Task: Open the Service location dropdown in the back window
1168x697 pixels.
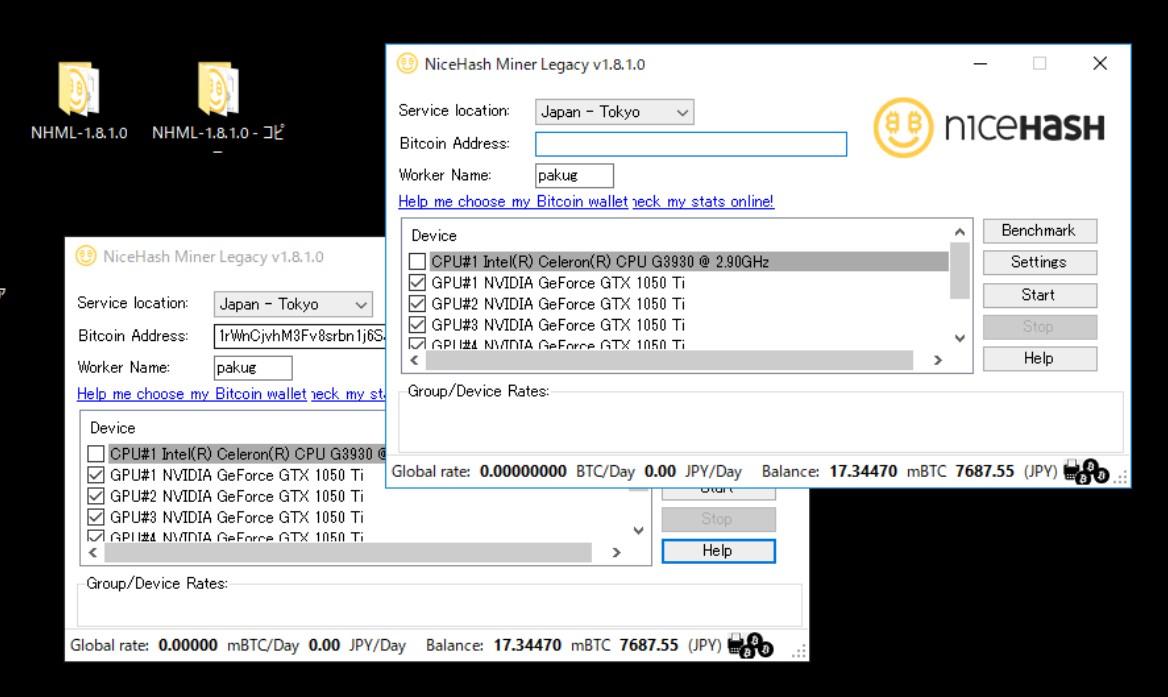Action: (x=293, y=304)
